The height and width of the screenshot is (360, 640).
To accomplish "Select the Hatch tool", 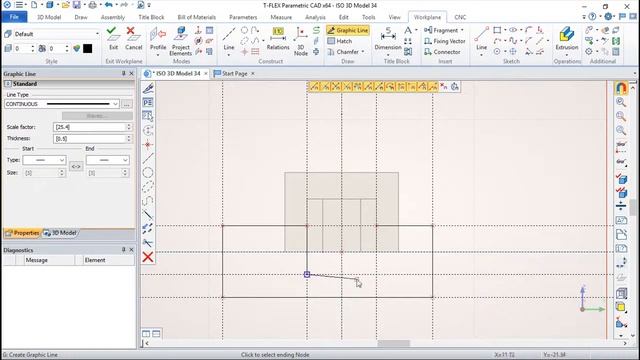I will pyautogui.click(x=340, y=41).
